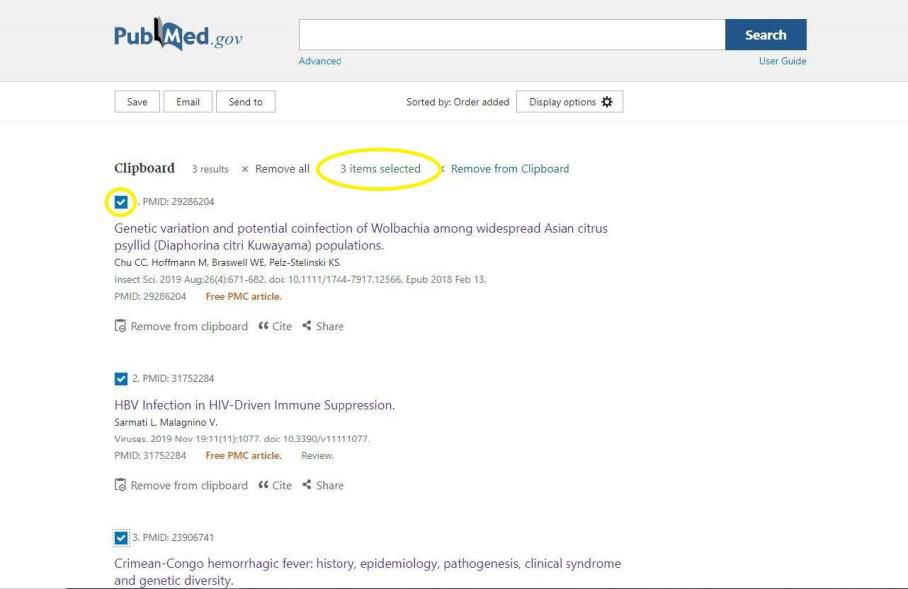The width and height of the screenshot is (908, 589).
Task: Click the clipboard icon for the first article
Action: [x=121, y=326]
